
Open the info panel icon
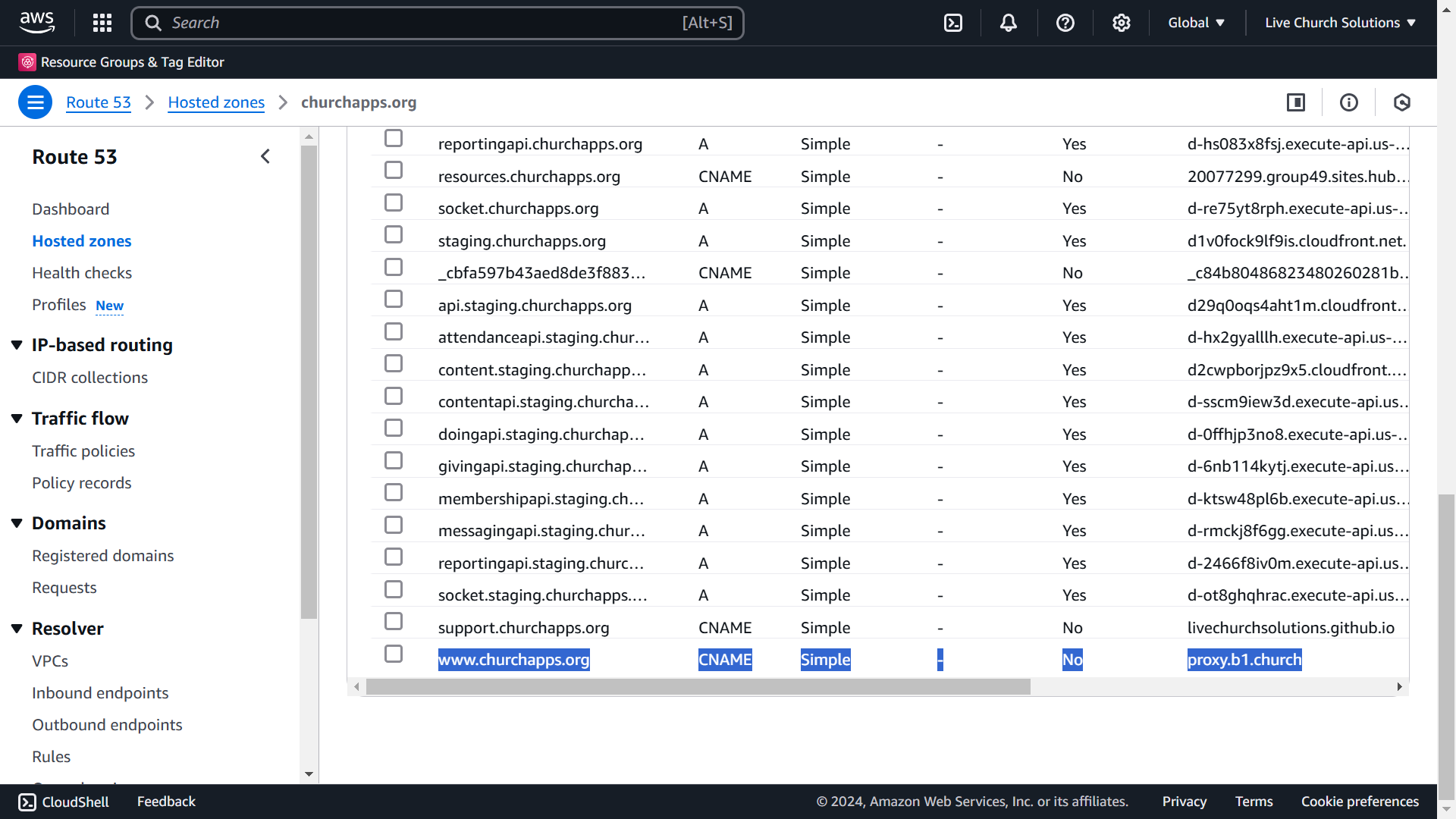(1348, 102)
